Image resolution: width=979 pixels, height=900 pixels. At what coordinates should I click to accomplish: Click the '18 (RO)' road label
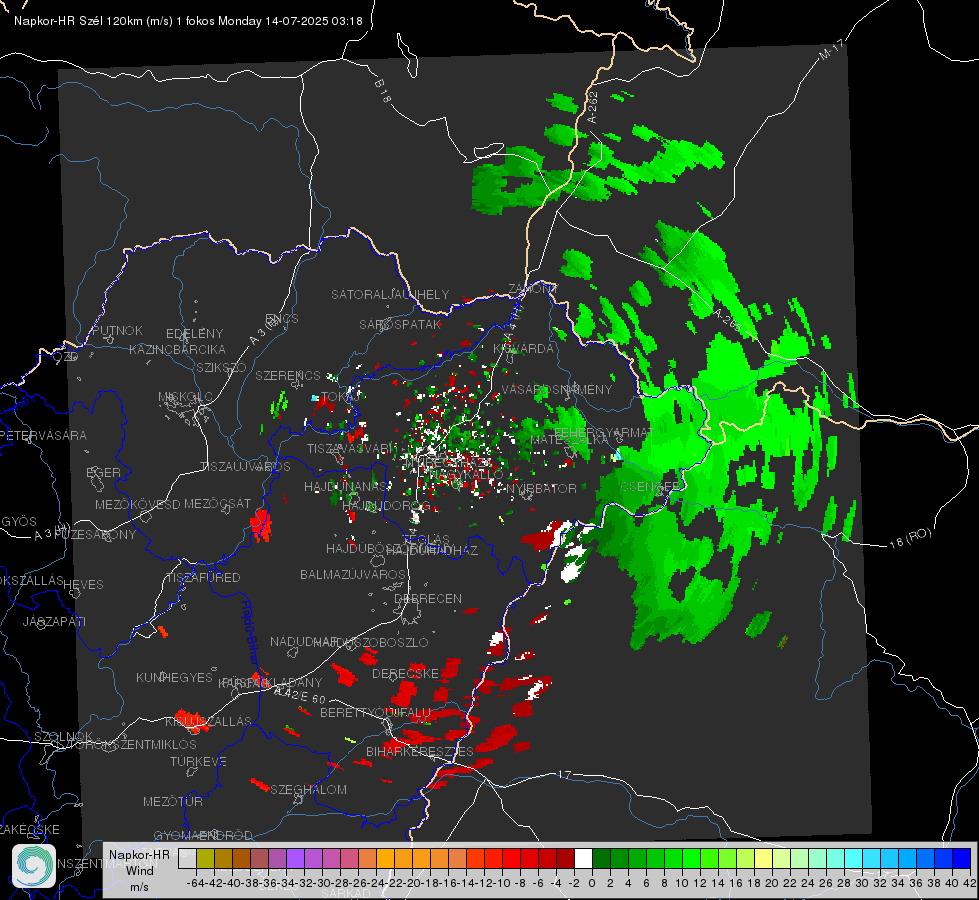[910, 538]
